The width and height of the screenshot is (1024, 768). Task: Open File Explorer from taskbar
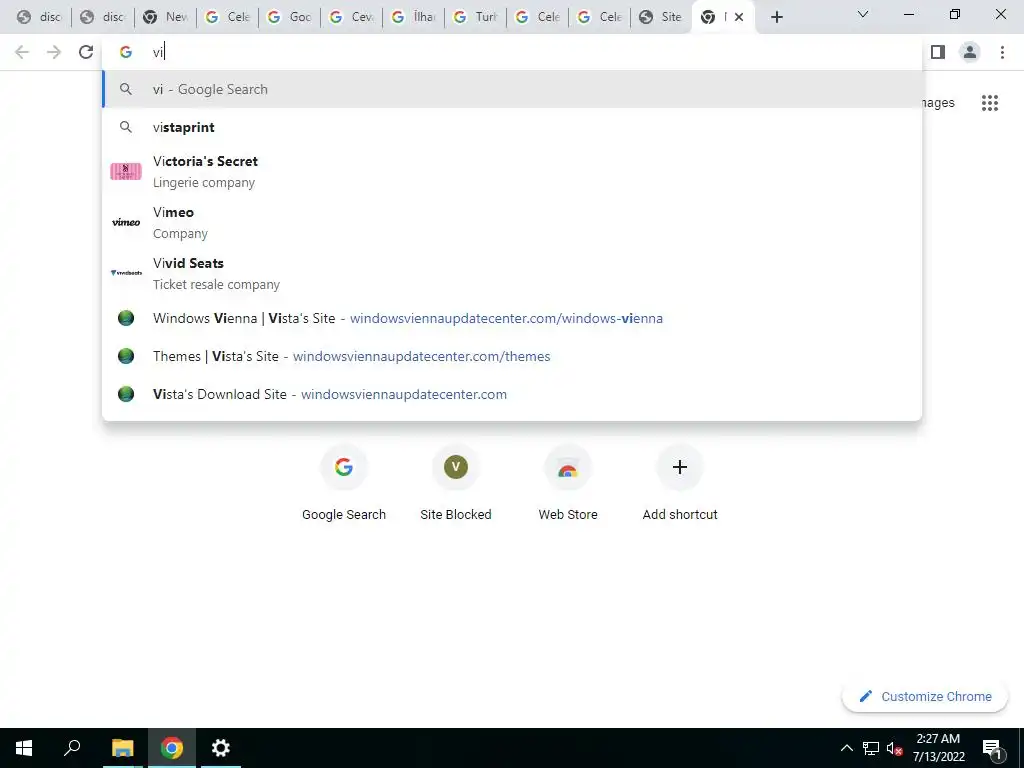coord(122,748)
